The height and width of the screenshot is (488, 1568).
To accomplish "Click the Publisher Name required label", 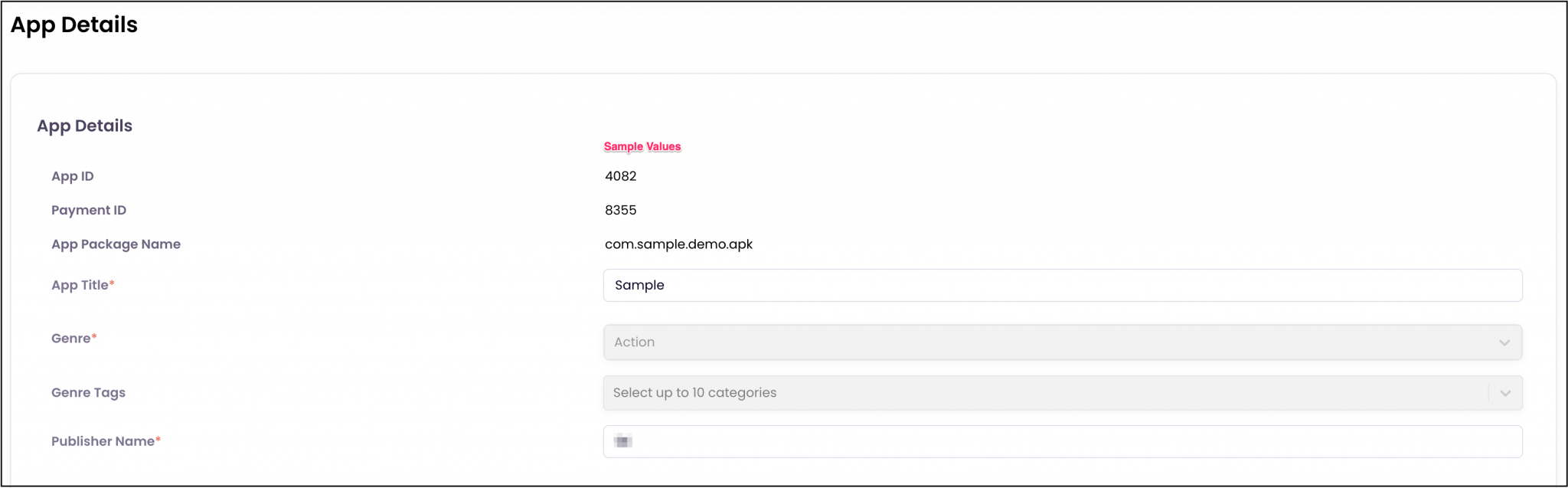I will tap(106, 441).
